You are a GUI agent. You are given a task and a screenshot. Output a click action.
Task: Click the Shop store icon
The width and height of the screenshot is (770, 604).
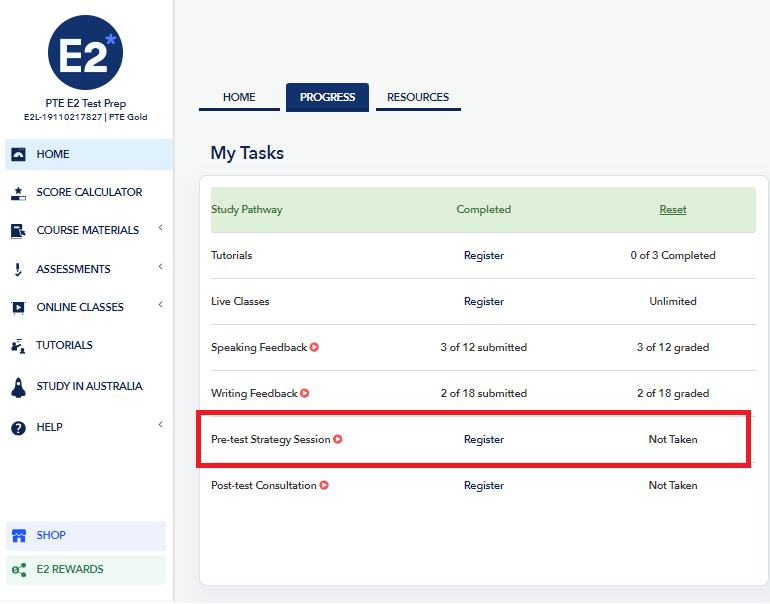click(18, 536)
